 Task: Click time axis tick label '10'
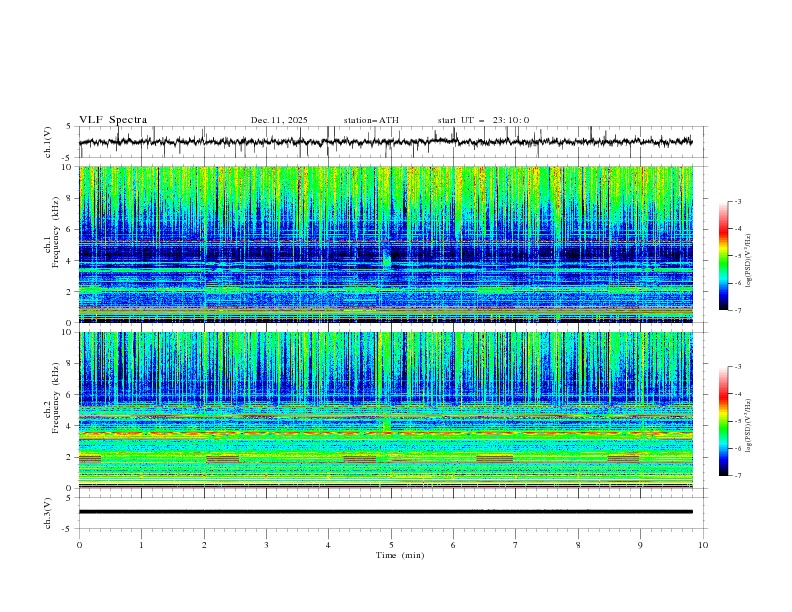coord(703,545)
